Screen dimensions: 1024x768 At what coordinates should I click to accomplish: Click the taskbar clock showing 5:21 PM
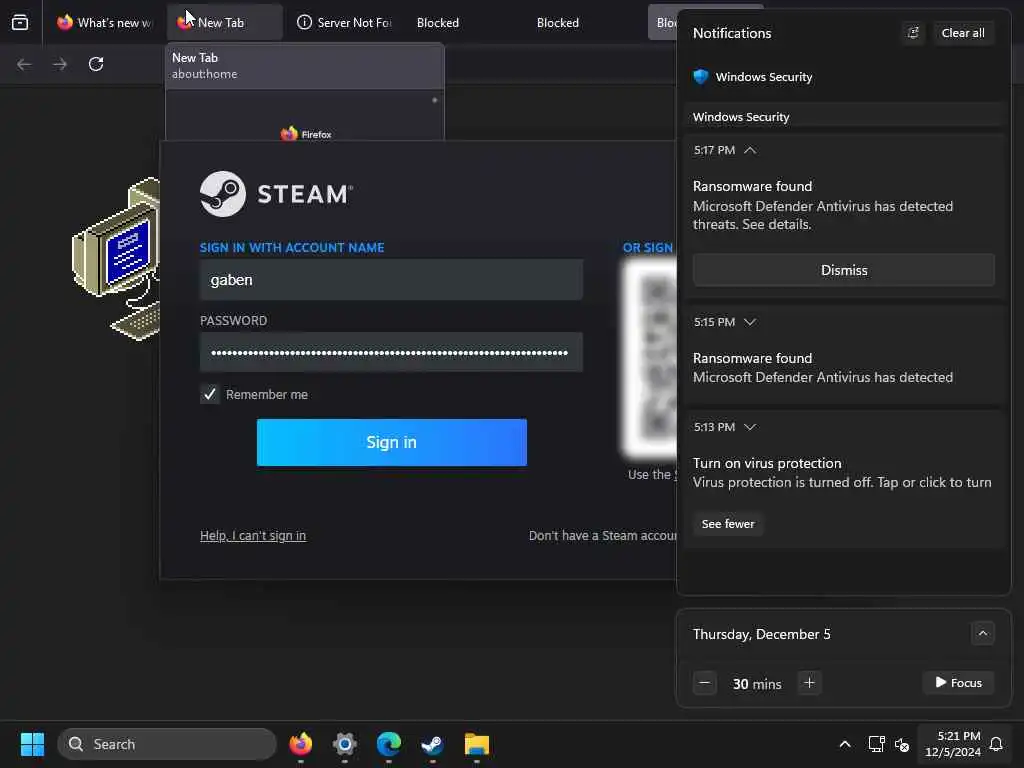tap(953, 744)
